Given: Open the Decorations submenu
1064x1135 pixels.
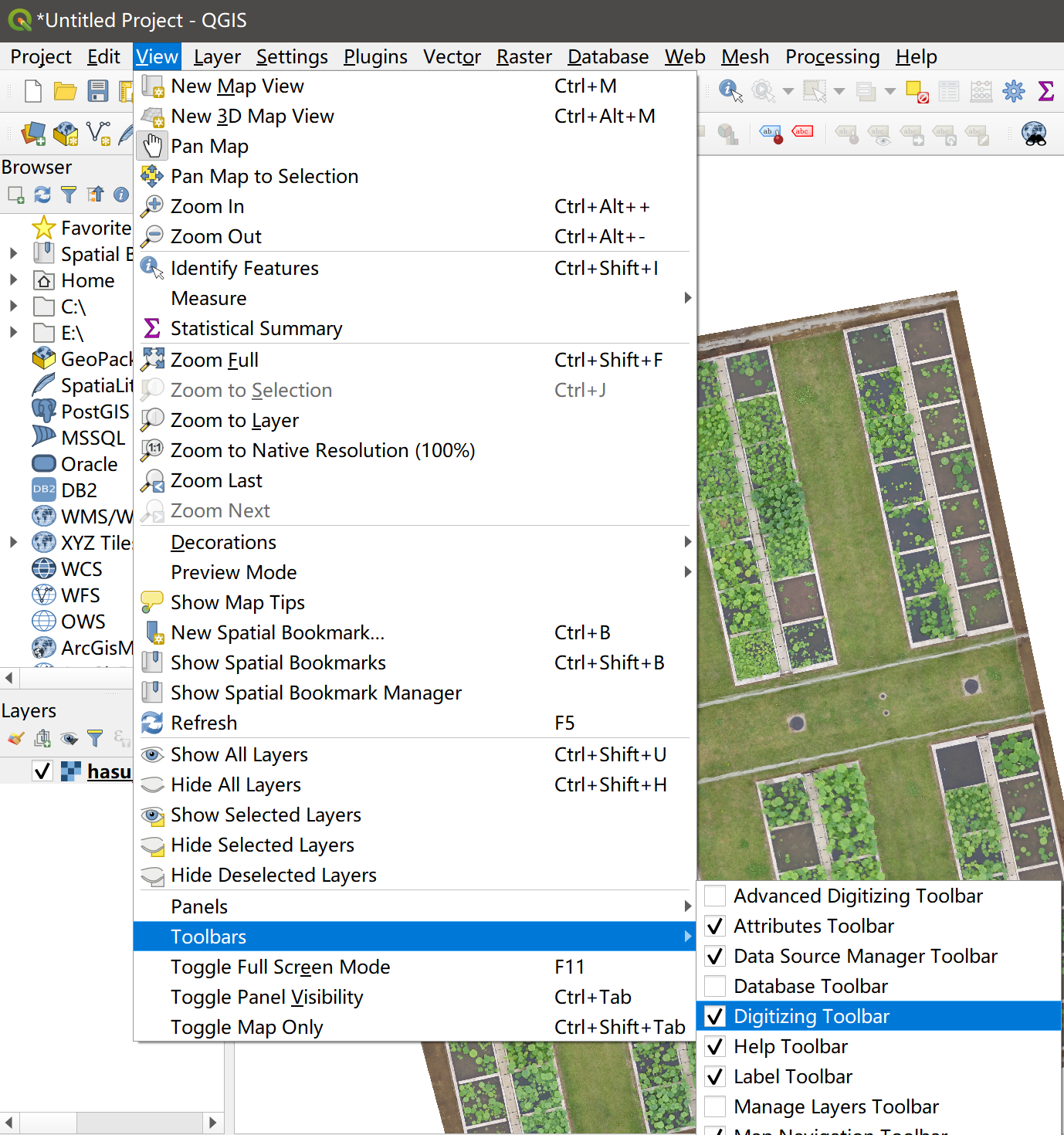Looking at the screenshot, I should [415, 542].
